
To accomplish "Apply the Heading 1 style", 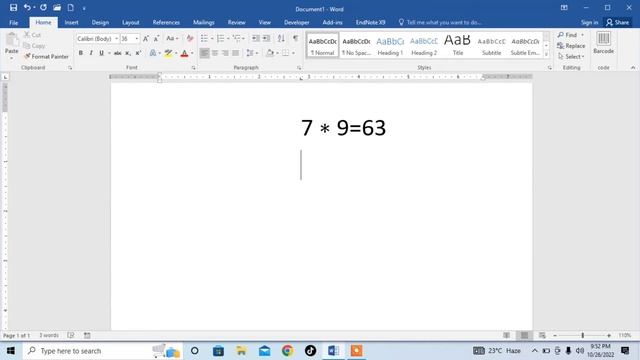I will (x=390, y=45).
